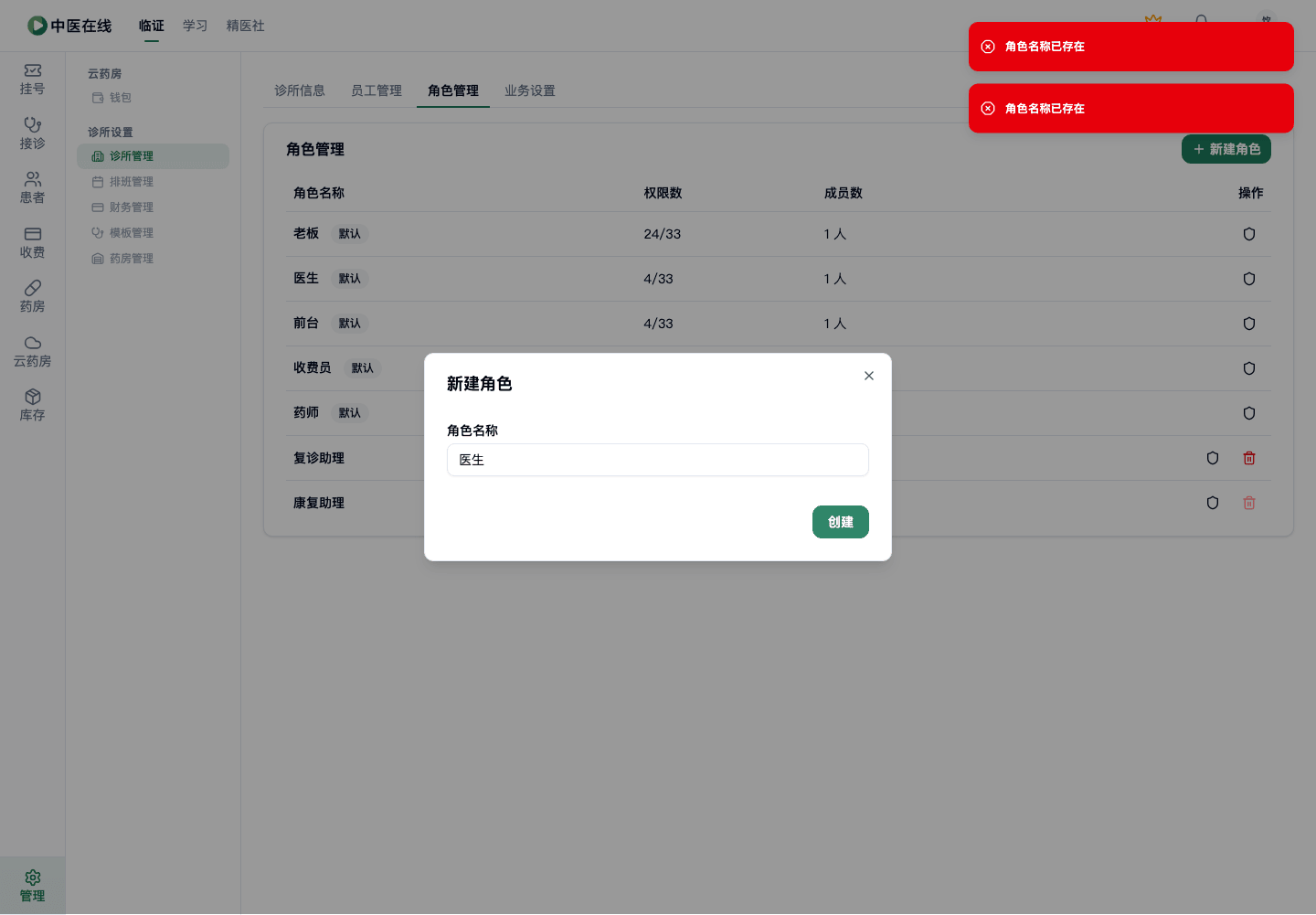Viewport: 1316px width, 915px height.
Task: Open permissions shield for 康复助理 role
Action: (x=1212, y=503)
